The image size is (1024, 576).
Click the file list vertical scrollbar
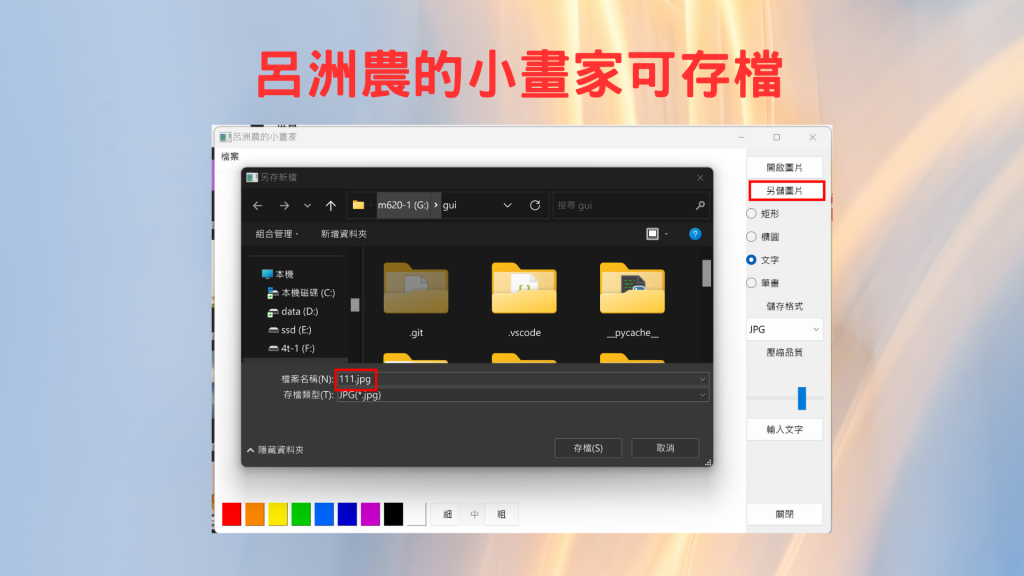[x=706, y=273]
